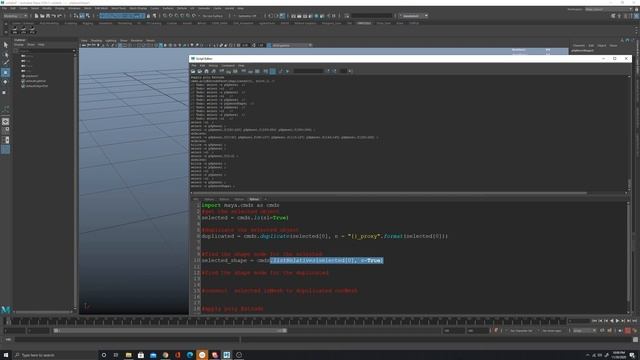
Task: Activate the highlighted Move tool in toolbox
Action: [x=6, y=73]
